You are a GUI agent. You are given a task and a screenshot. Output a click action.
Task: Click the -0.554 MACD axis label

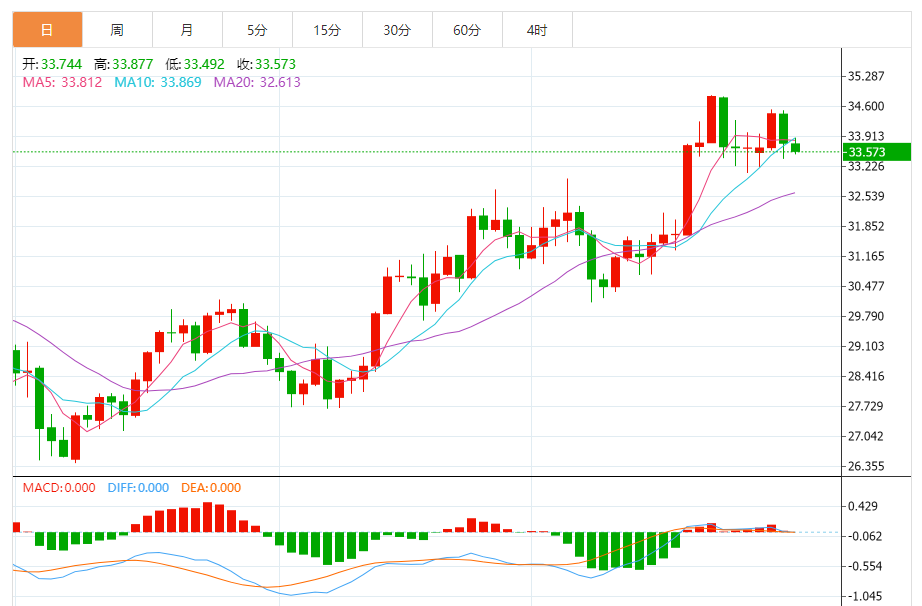(x=863, y=567)
